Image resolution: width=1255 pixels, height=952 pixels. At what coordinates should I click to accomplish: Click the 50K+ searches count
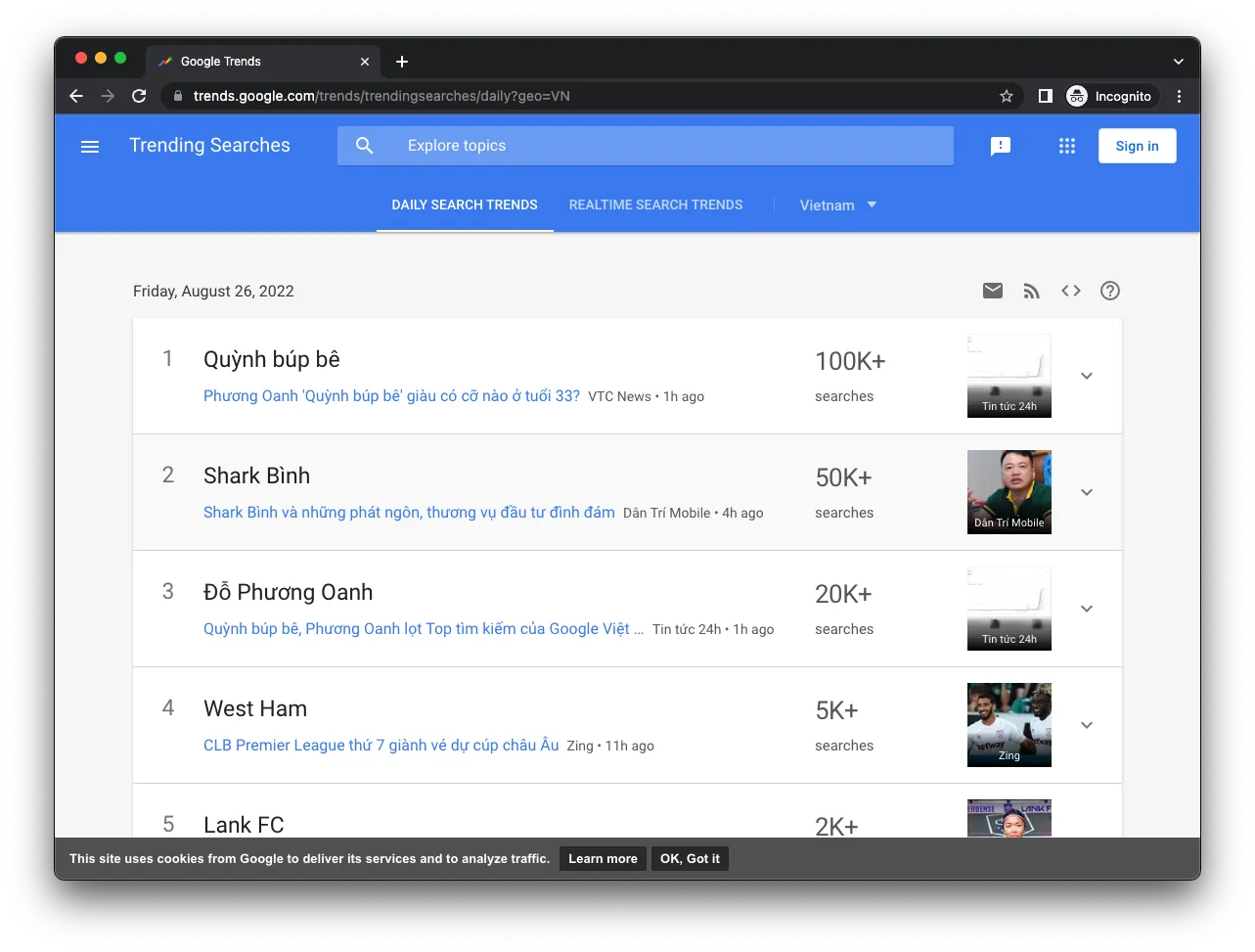(x=843, y=478)
